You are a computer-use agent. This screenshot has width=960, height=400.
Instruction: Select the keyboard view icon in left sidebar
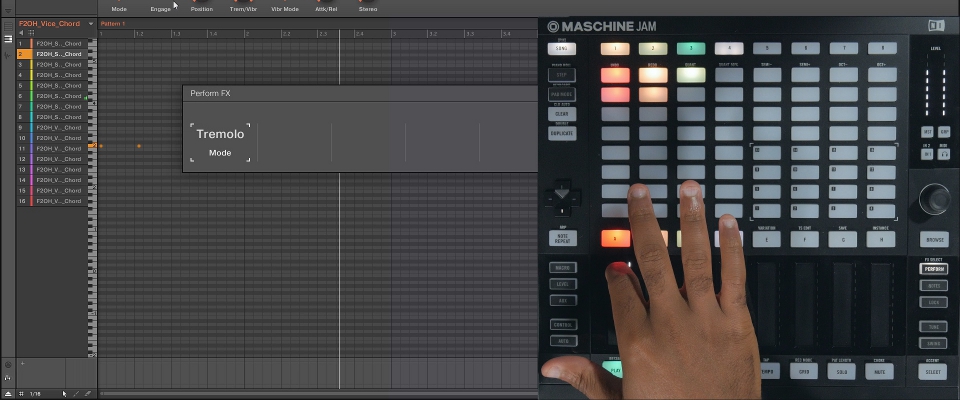pos(8,39)
